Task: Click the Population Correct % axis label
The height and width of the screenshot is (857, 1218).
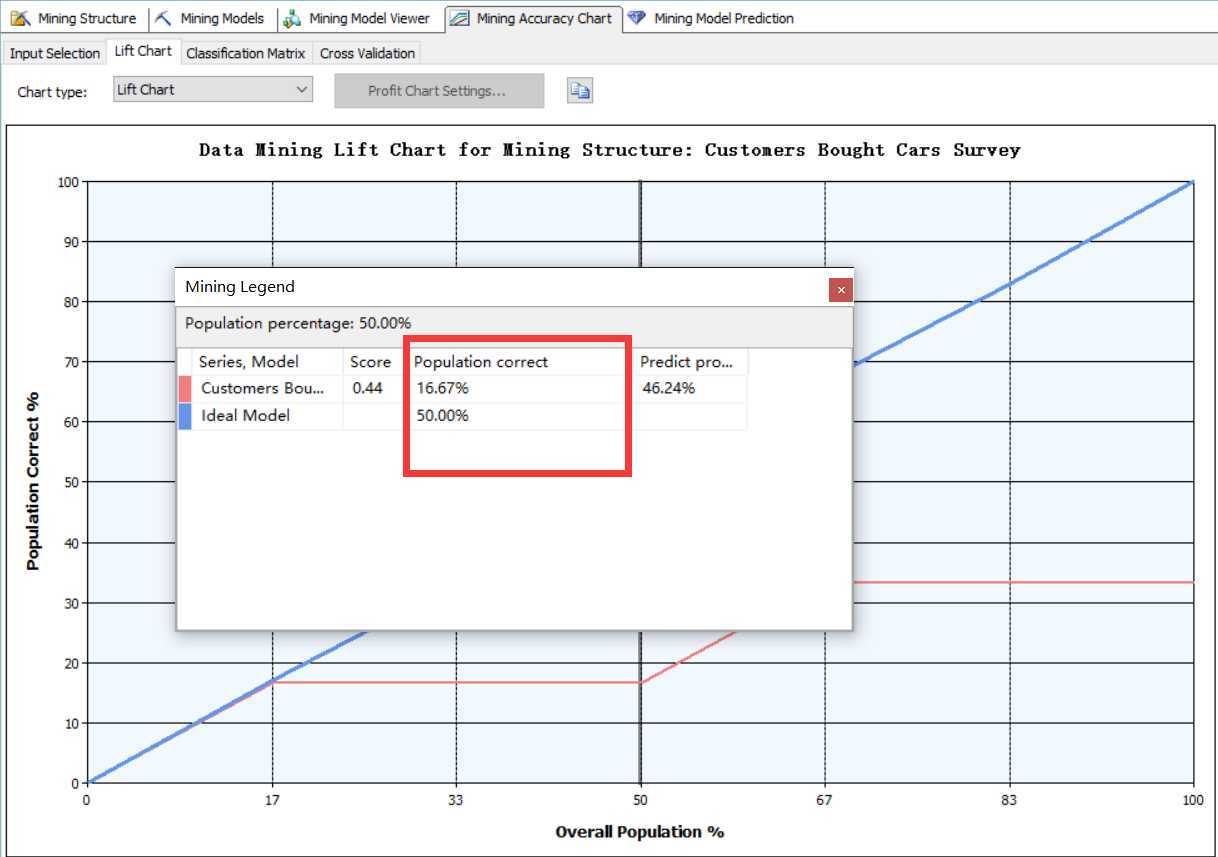Action: point(34,482)
